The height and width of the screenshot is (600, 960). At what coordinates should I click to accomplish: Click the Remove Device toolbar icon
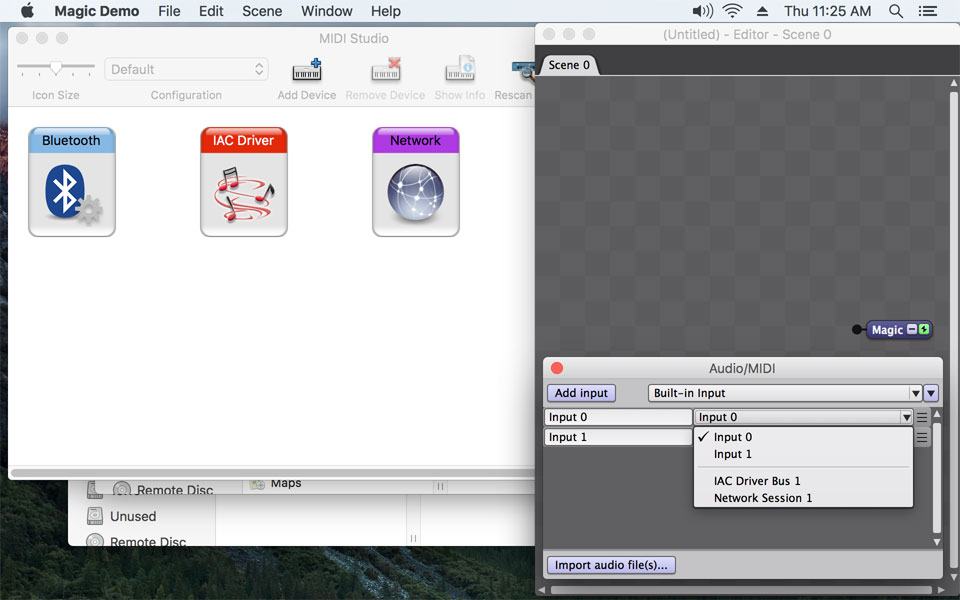pyautogui.click(x=386, y=70)
